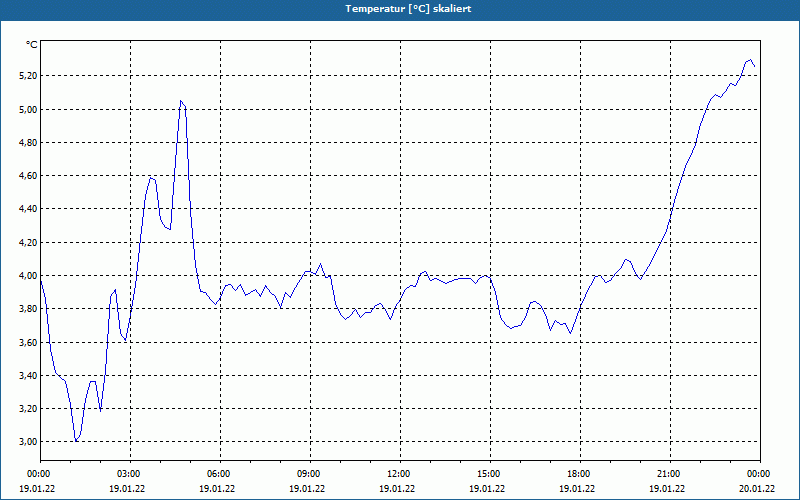The image size is (800, 500).
Task: Select the '19.01.22' date under 21:00
Action: tap(667, 488)
